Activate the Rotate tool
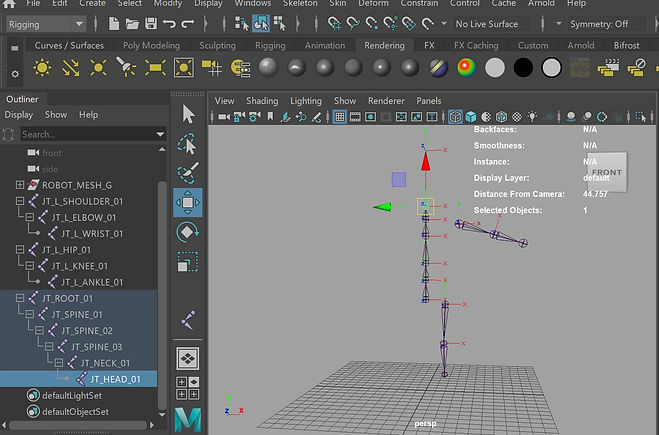659x435 pixels. 187,232
